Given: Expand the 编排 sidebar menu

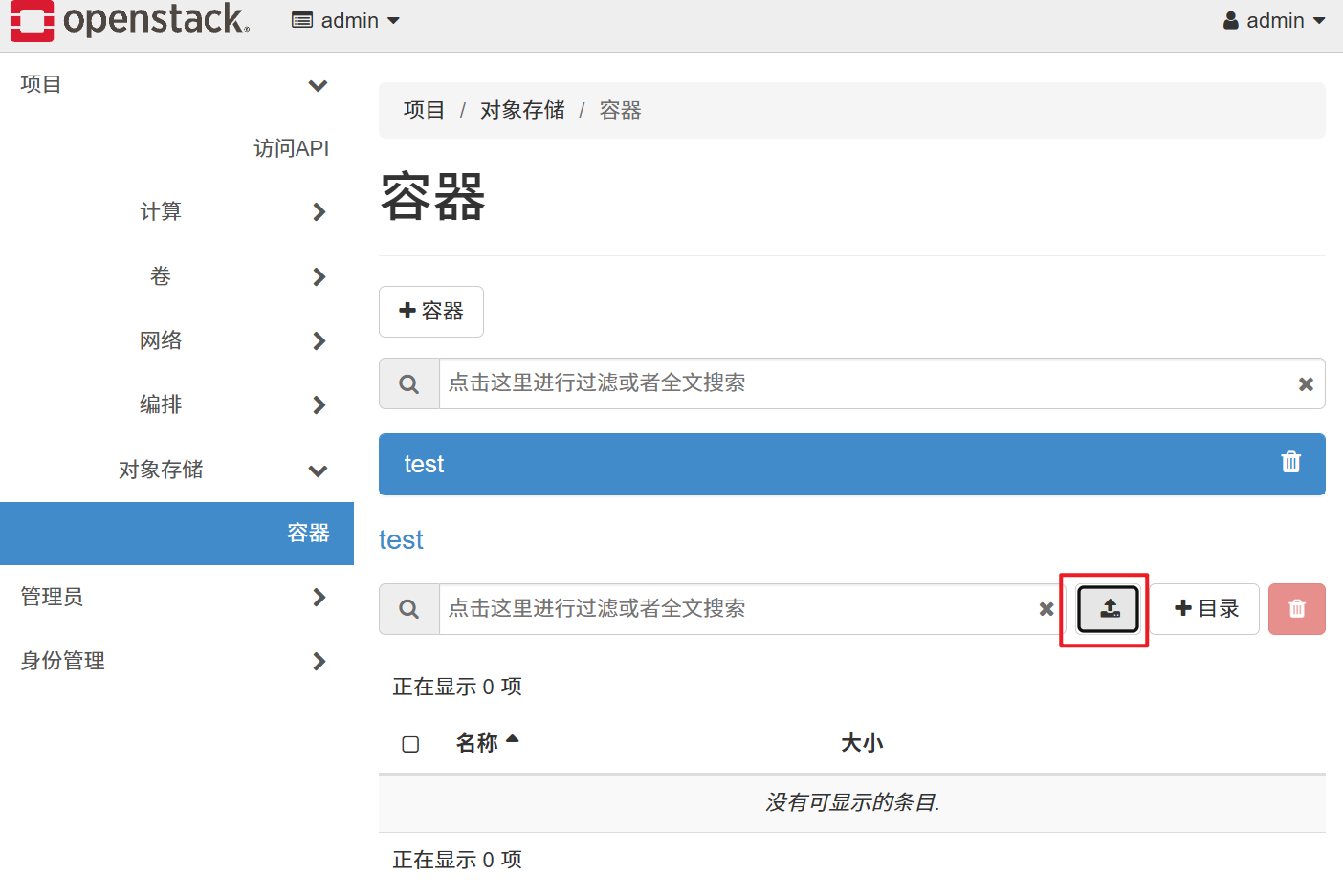Looking at the screenshot, I should (x=177, y=404).
